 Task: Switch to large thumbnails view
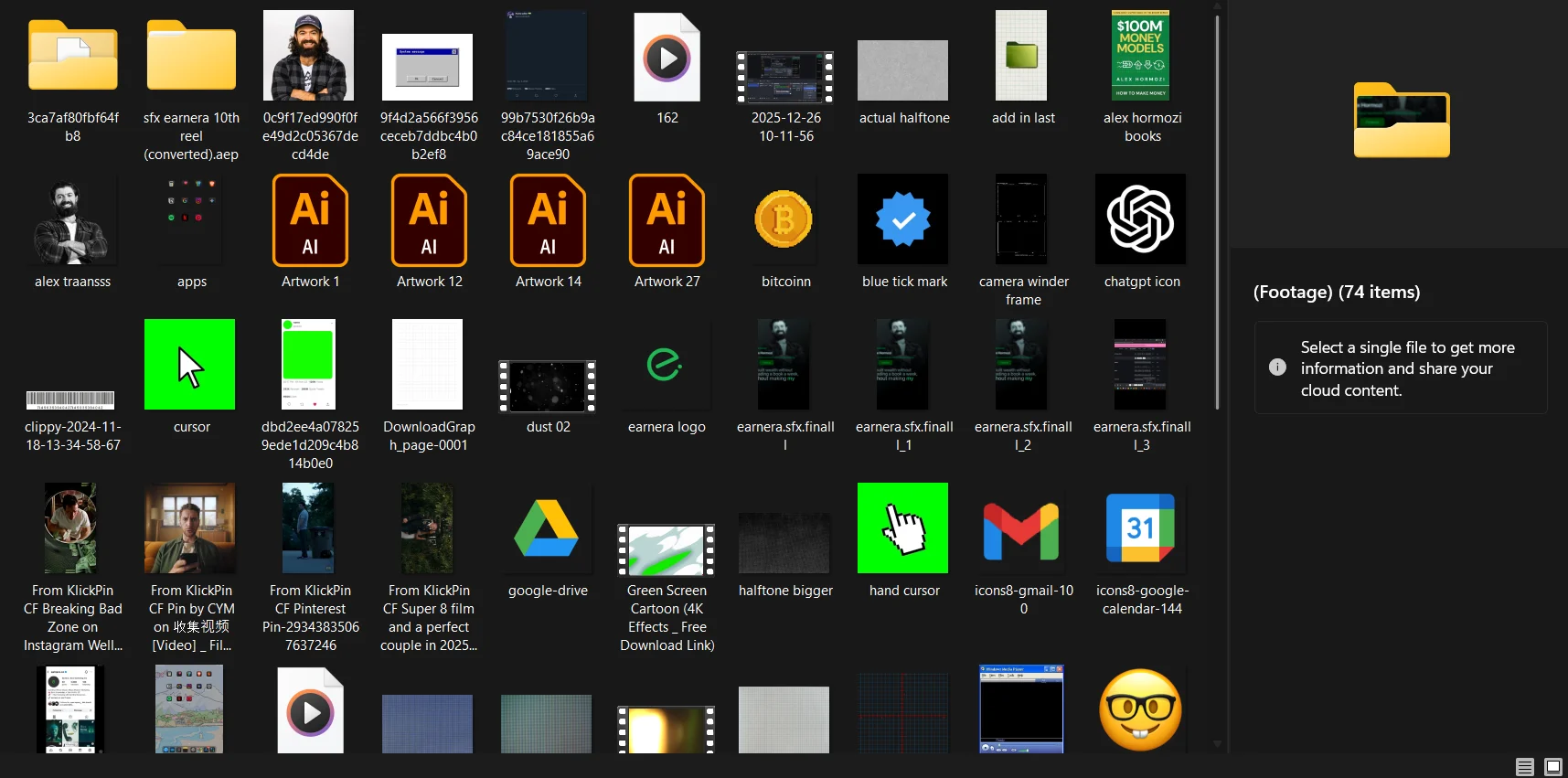click(x=1552, y=767)
